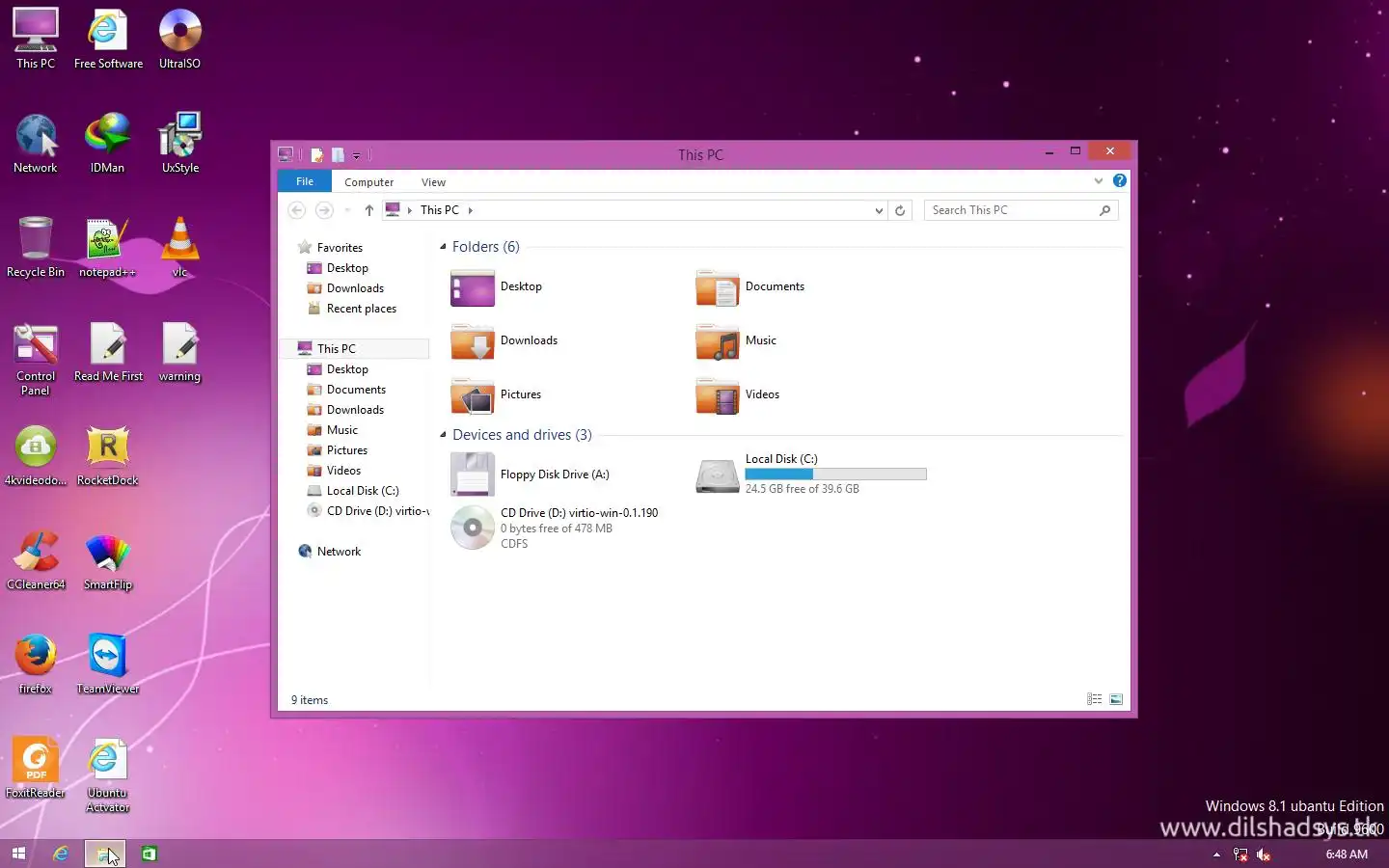Click the network tray icon
Screen dimensions: 1389x868
pos(1240,854)
